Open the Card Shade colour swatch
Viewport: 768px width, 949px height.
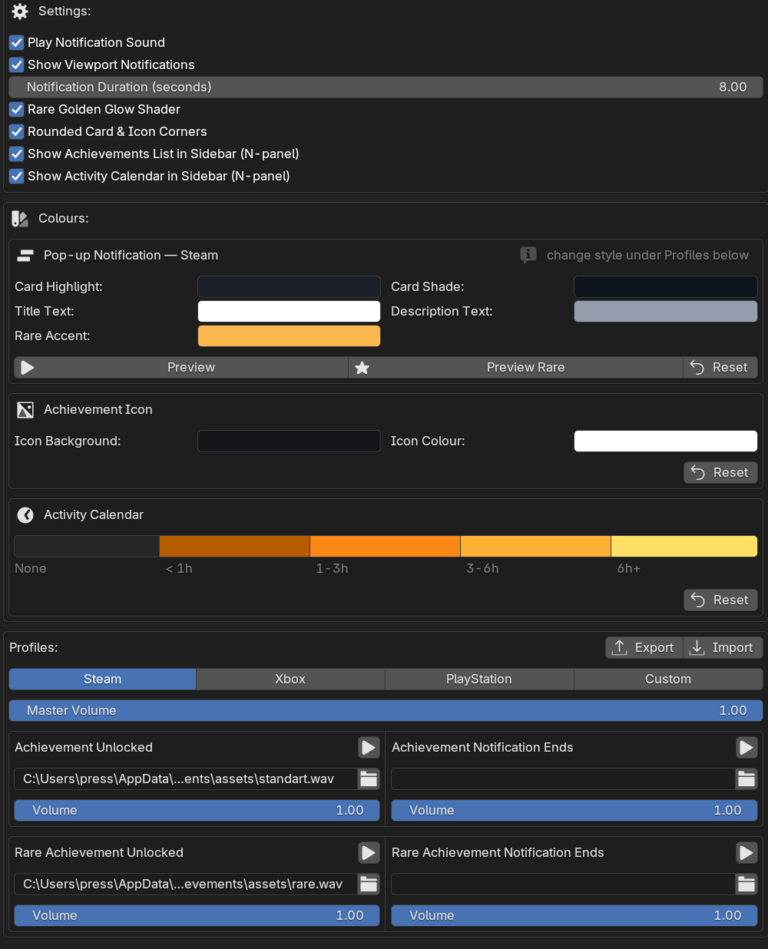pyautogui.click(x=666, y=287)
